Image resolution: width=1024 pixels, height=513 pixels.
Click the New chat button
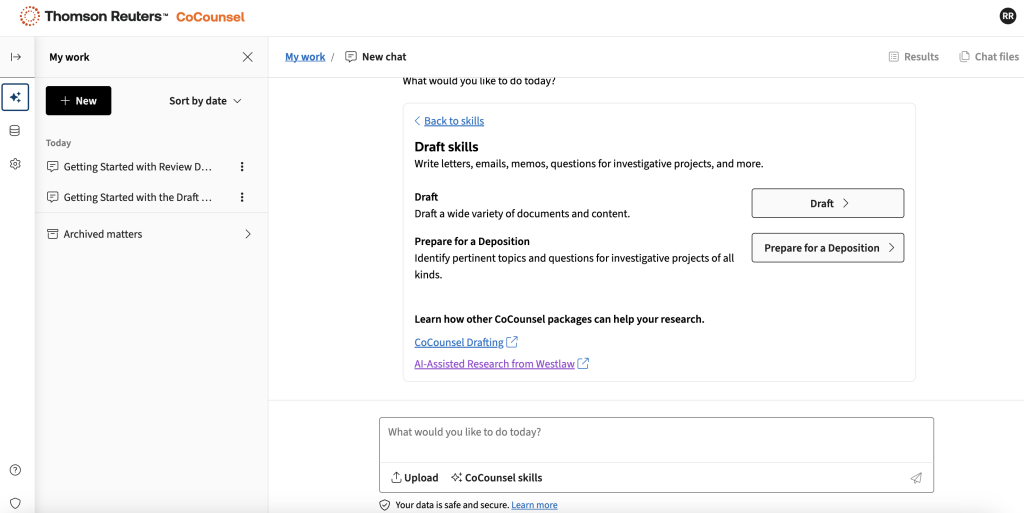[78, 101]
